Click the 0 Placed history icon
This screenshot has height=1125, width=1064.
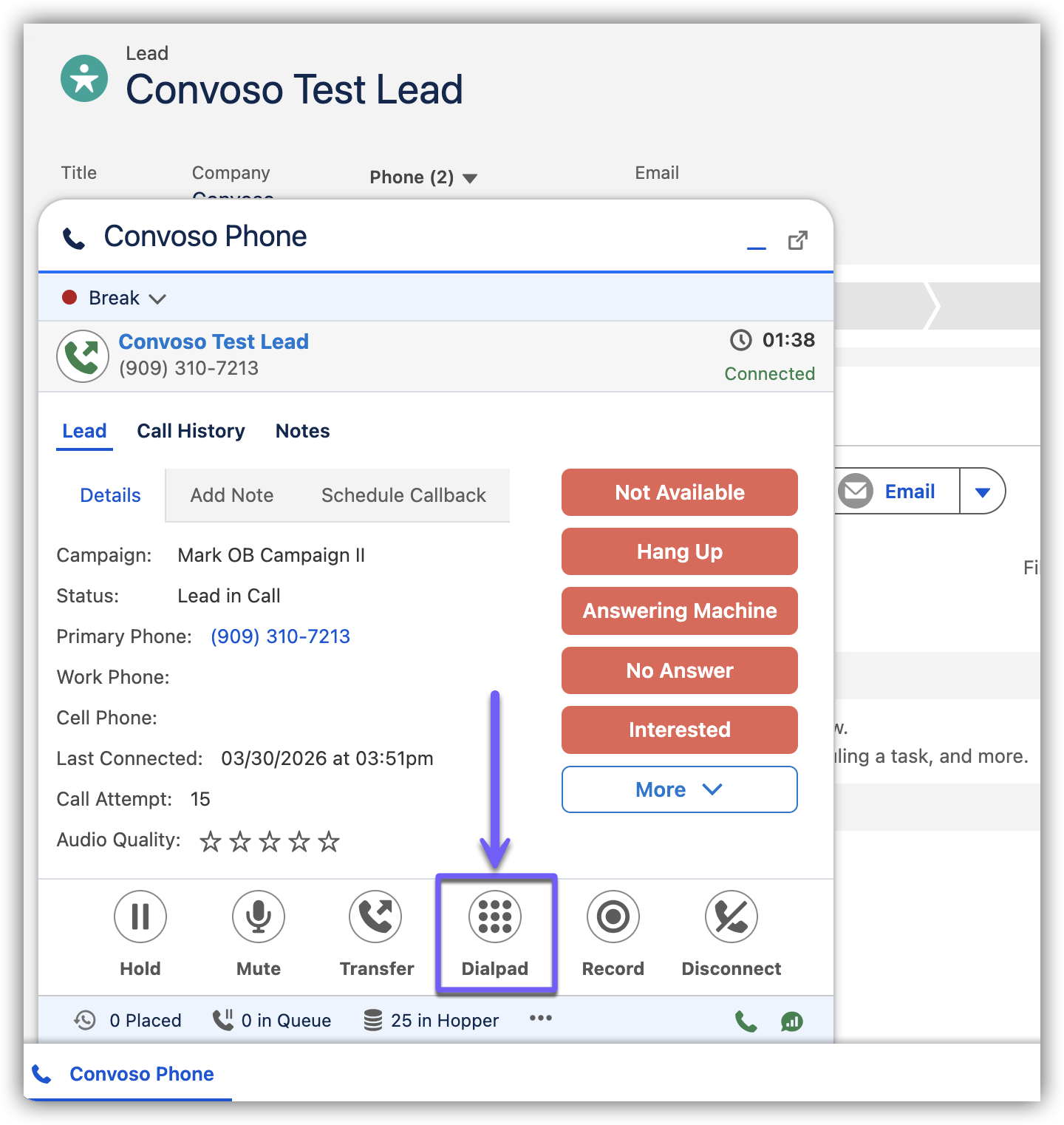coord(85,1021)
